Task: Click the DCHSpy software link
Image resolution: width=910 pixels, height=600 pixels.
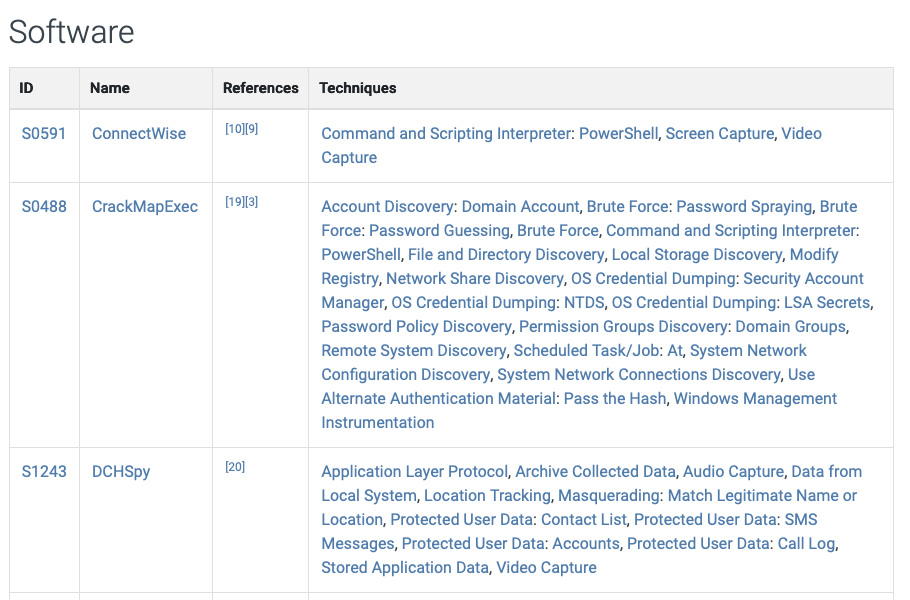Action: click(x=121, y=471)
